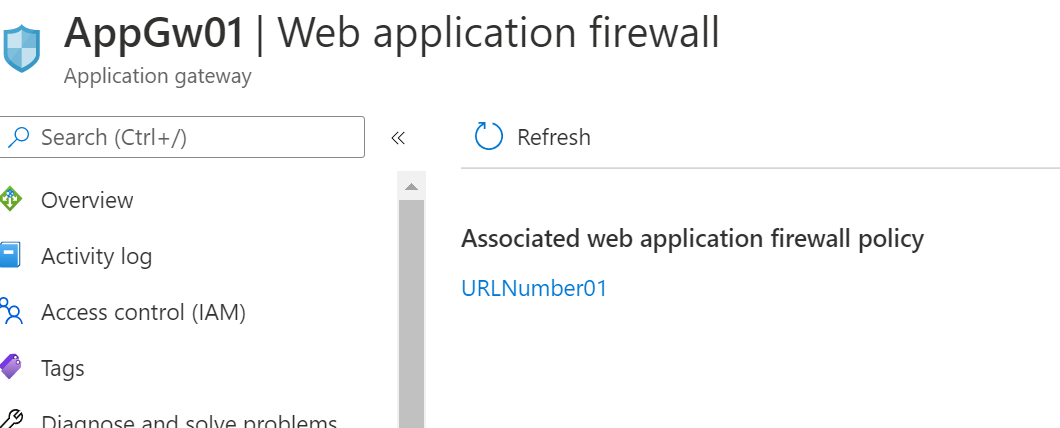Open Access control (IAM) section
The image size is (1060, 428).
pos(143,312)
